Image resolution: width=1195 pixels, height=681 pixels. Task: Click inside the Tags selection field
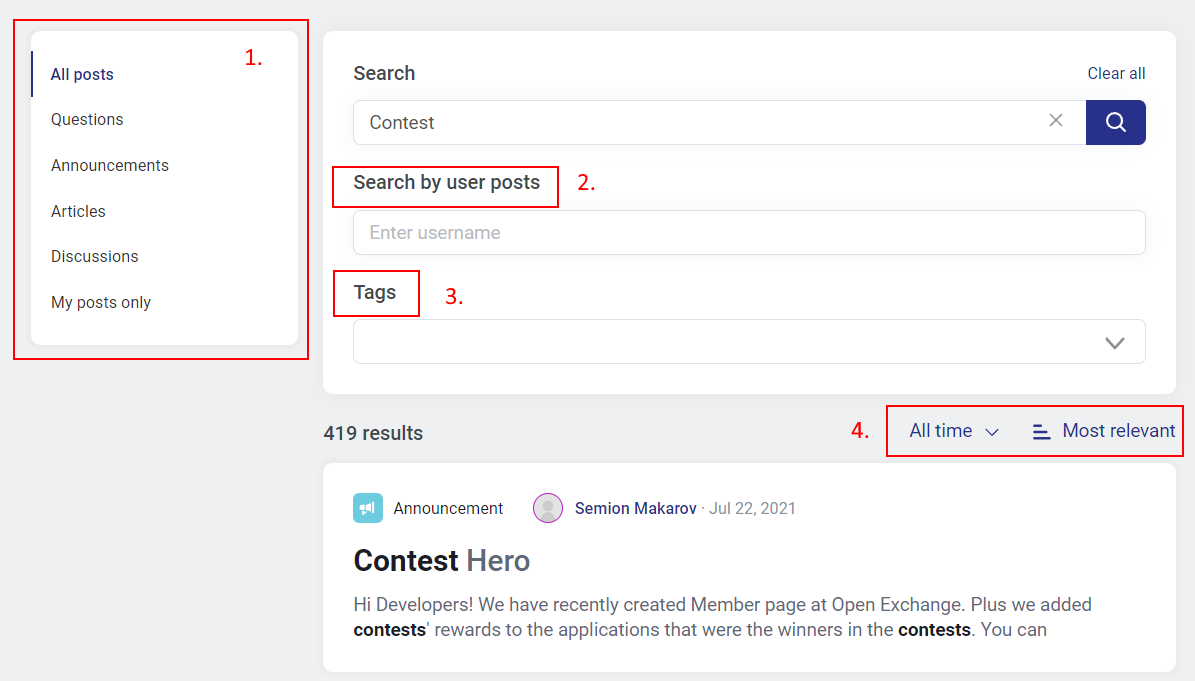720,342
